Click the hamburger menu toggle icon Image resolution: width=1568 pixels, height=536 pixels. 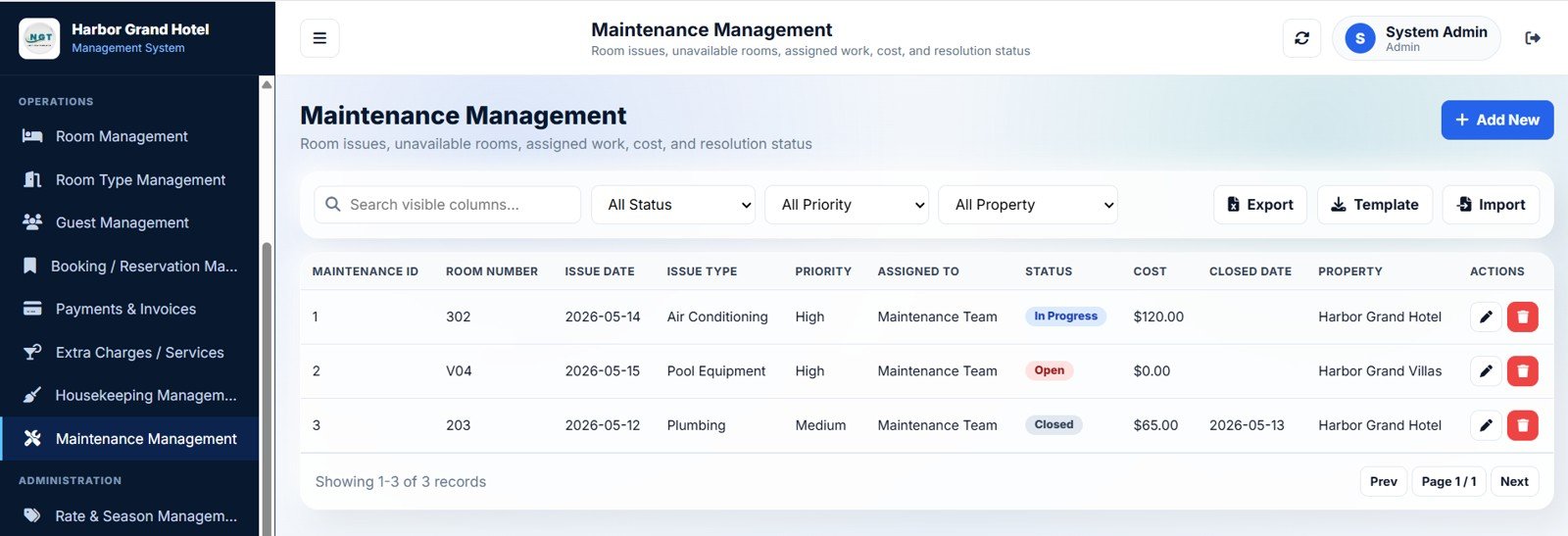[319, 38]
